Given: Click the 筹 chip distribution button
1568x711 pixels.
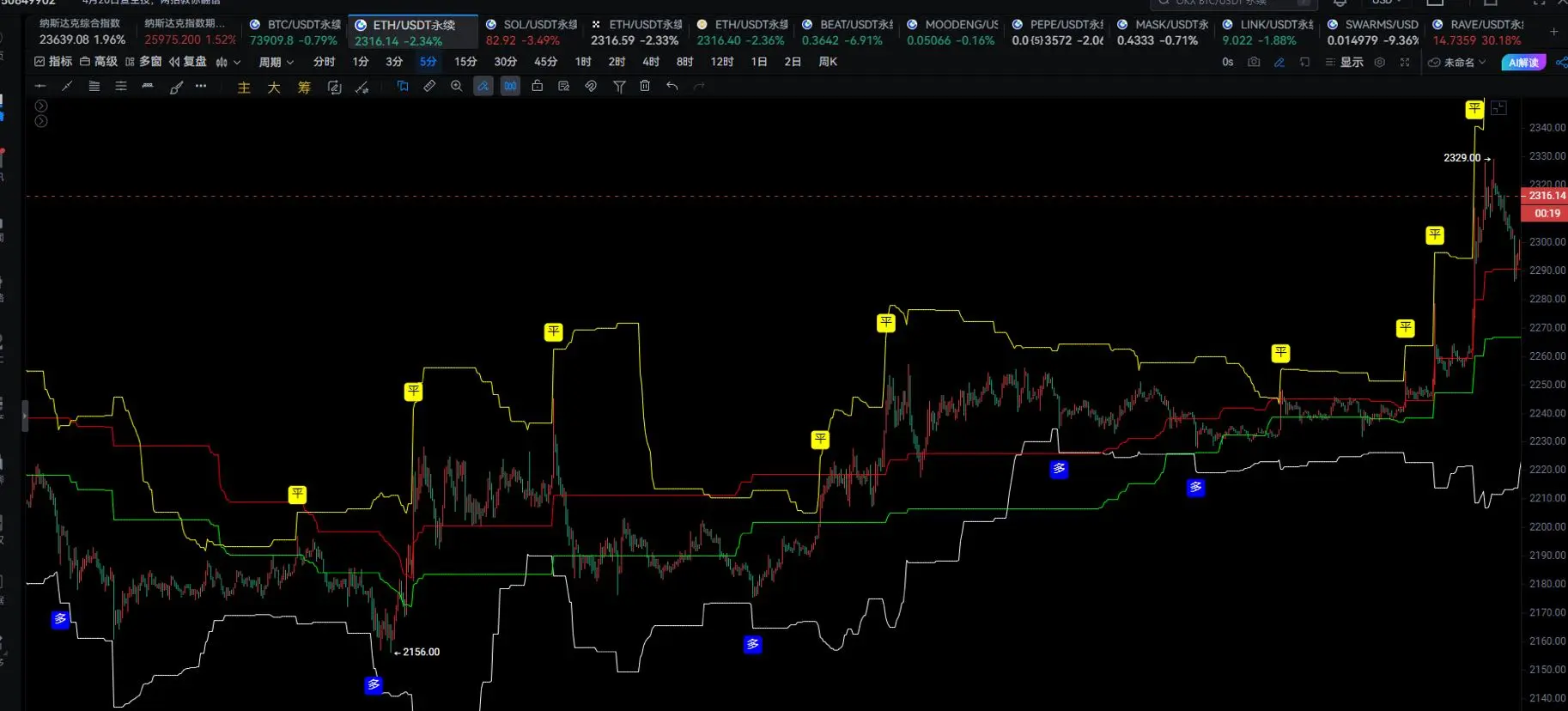Looking at the screenshot, I should [x=304, y=88].
